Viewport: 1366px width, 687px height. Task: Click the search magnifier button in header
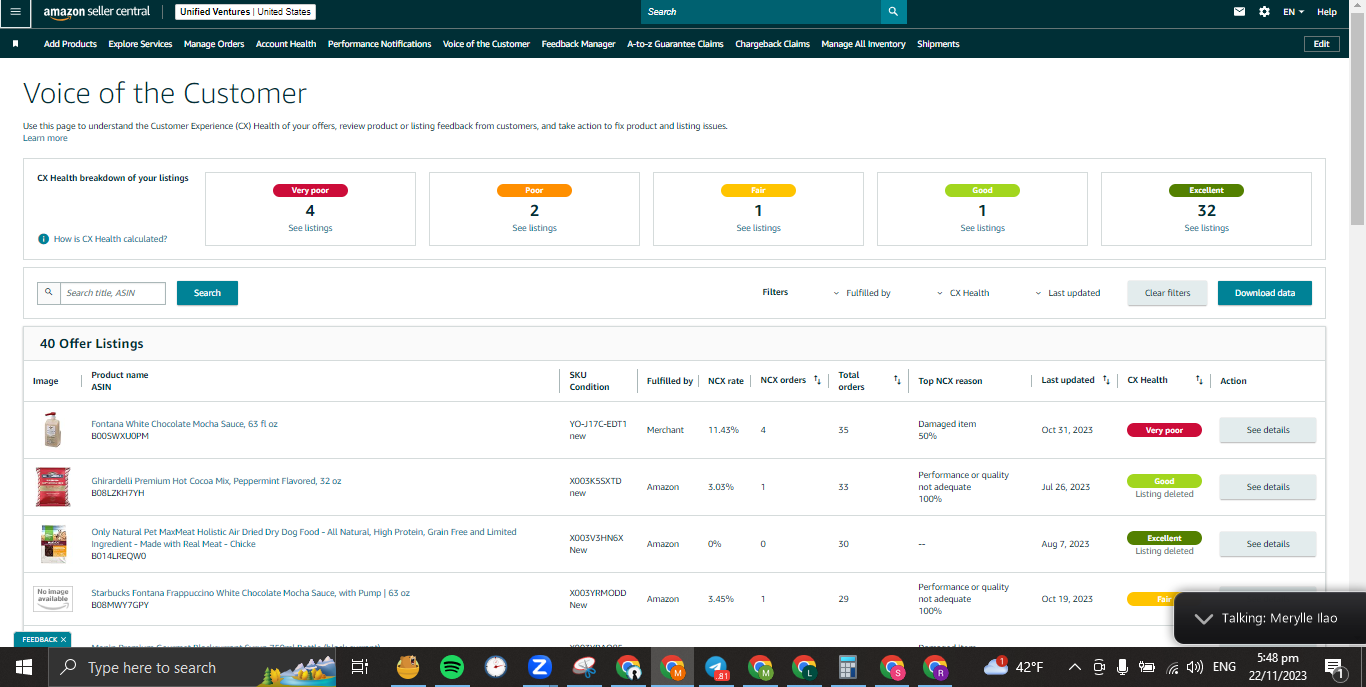894,12
